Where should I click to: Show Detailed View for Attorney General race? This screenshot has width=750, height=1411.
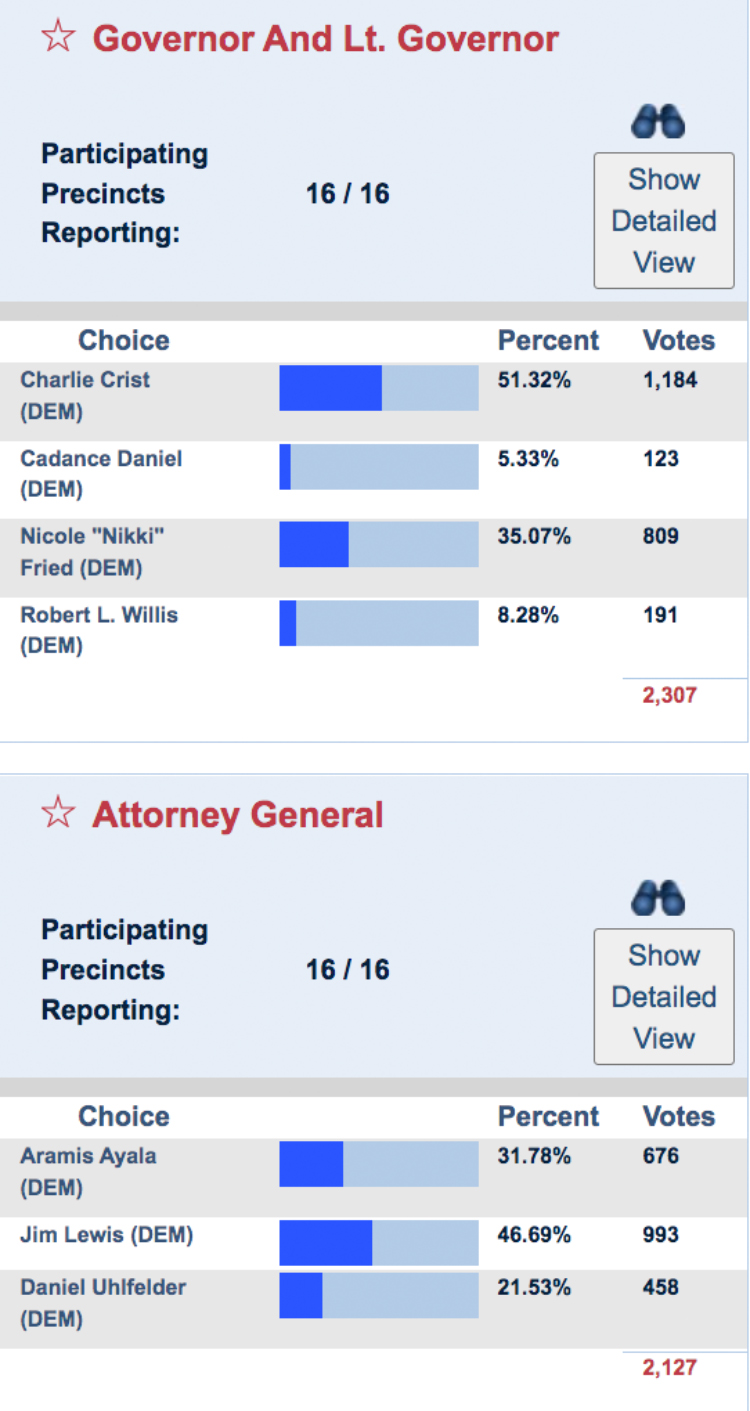click(x=664, y=997)
